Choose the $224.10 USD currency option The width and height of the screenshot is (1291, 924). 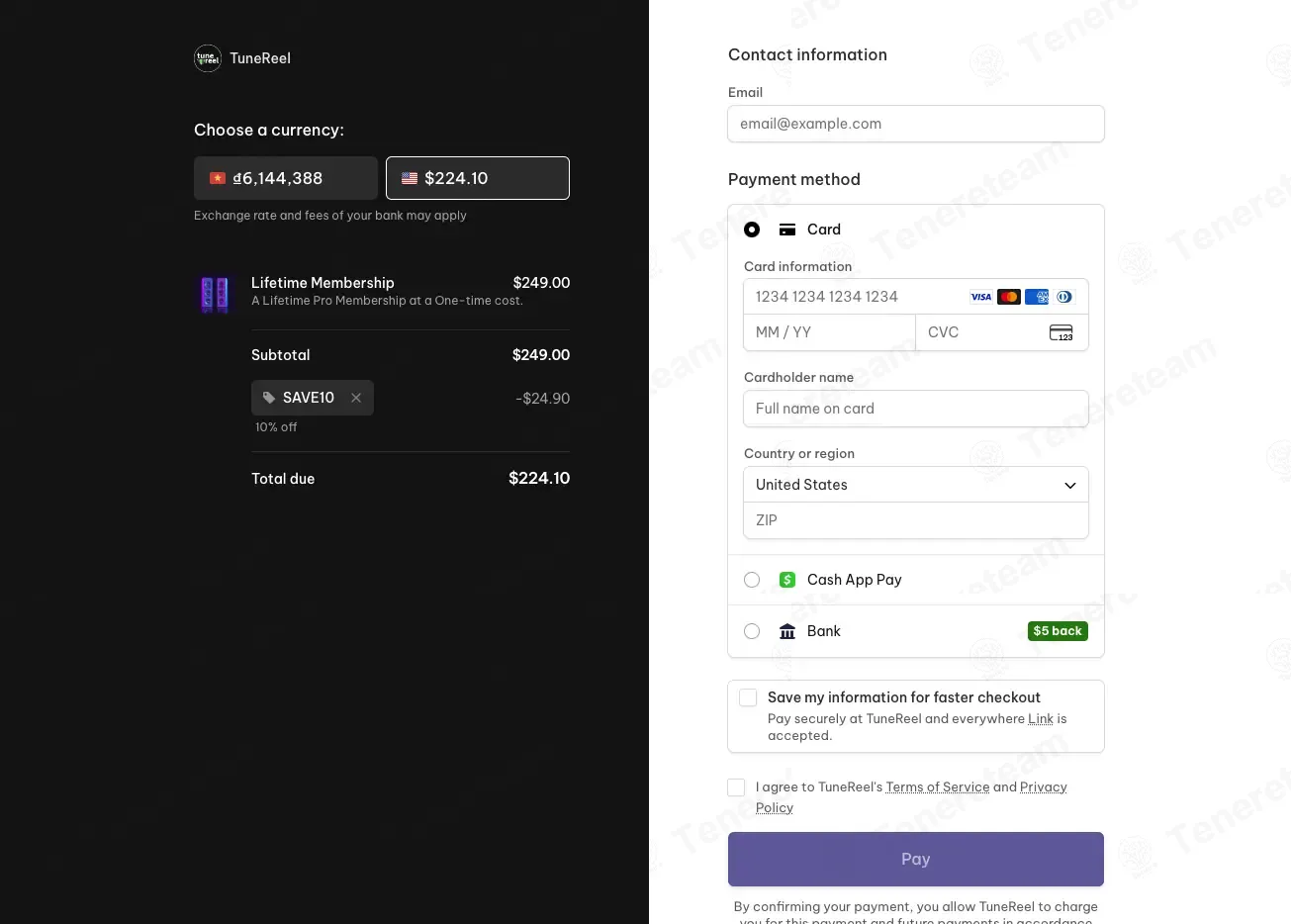pos(478,178)
